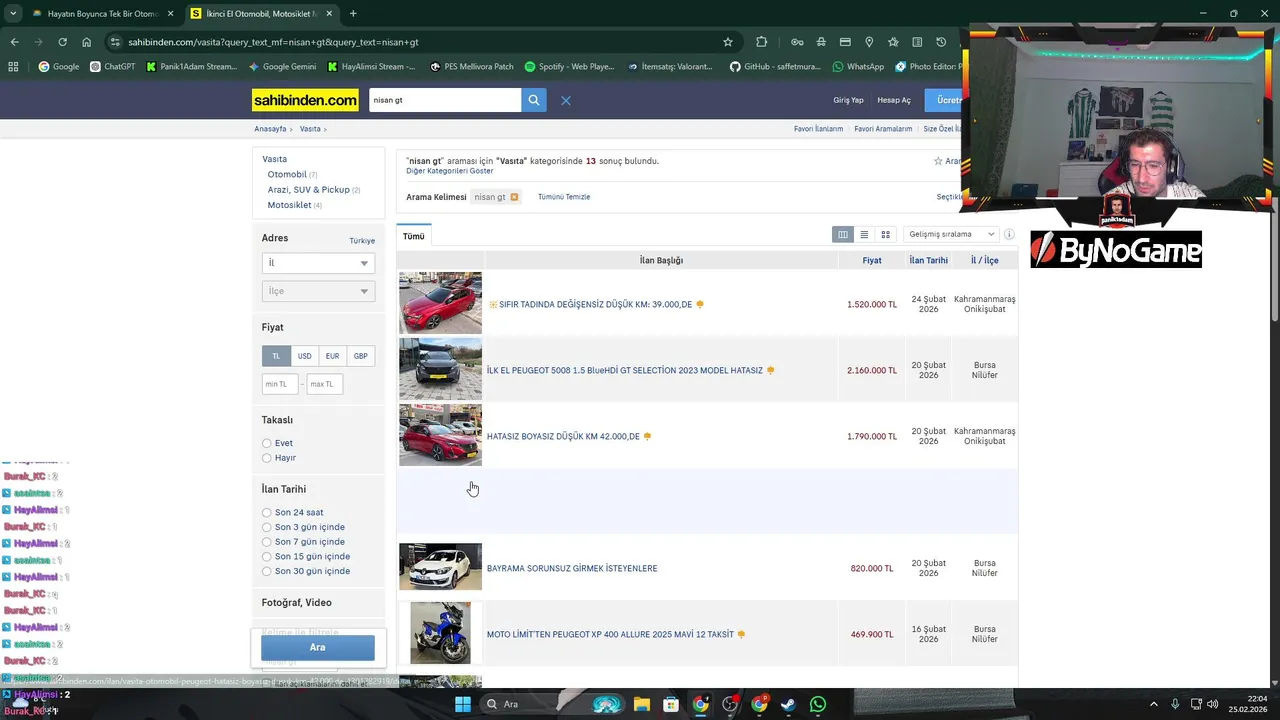Image resolution: width=1280 pixels, height=720 pixels.
Task: Open Windows Start menu
Action: [x=462, y=704]
